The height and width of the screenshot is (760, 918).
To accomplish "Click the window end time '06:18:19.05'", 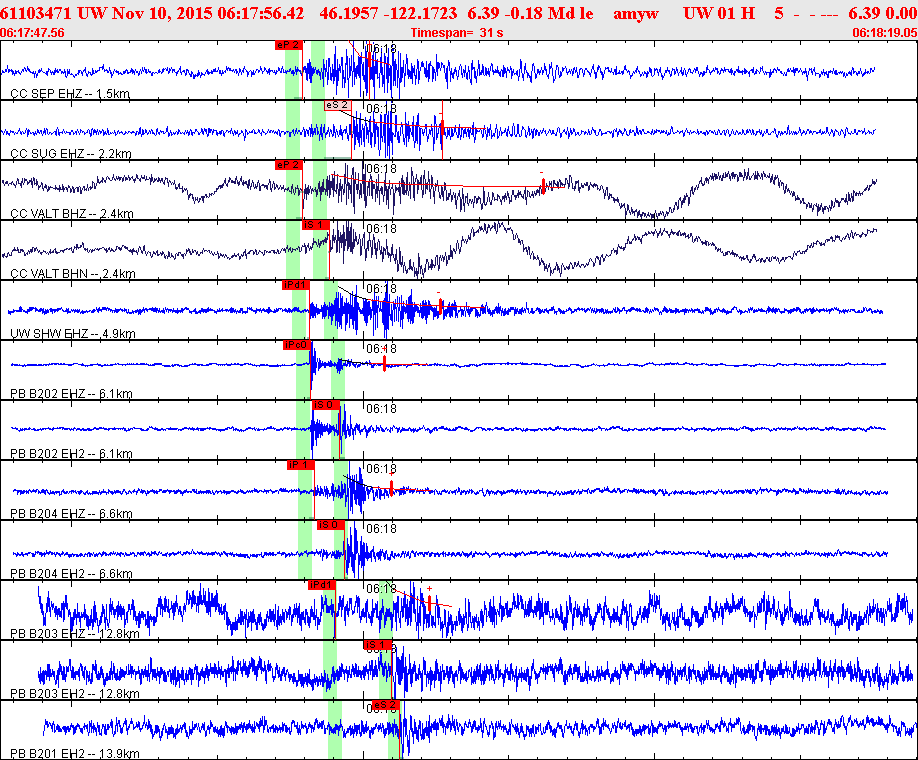I will click(885, 33).
